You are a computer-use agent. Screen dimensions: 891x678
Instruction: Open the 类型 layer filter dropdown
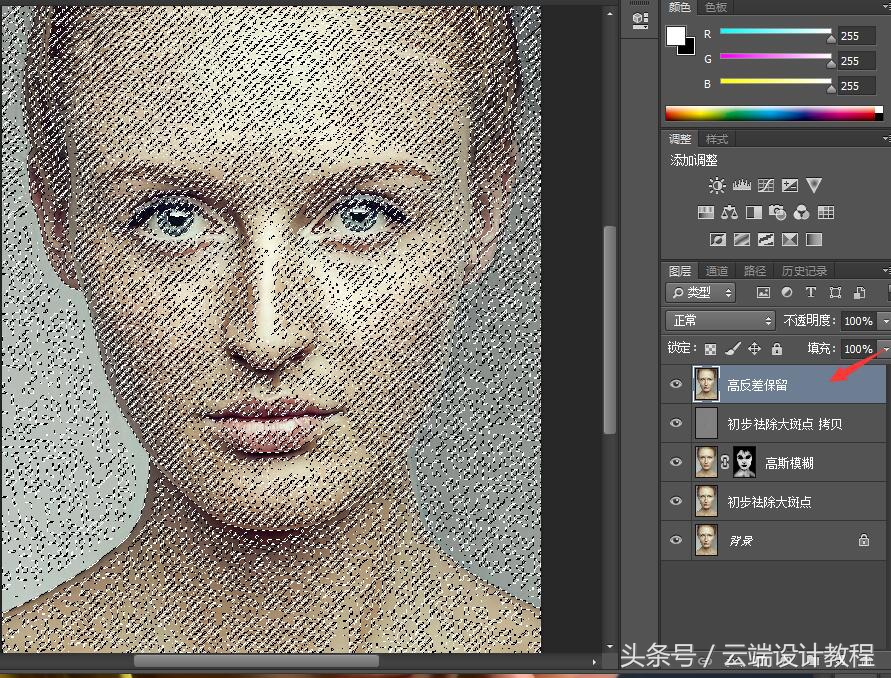(x=701, y=293)
